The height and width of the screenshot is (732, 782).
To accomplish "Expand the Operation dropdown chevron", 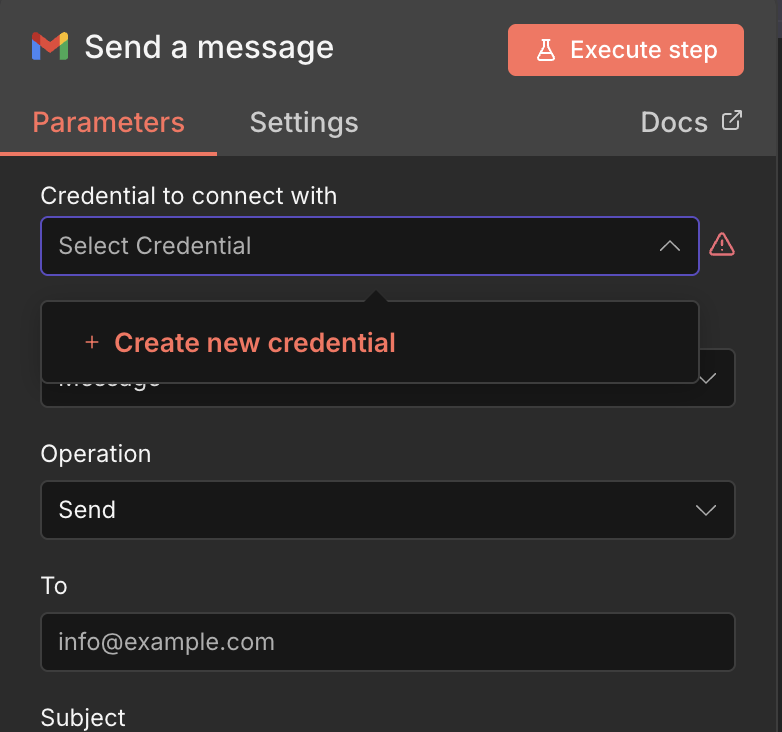I will (x=706, y=510).
